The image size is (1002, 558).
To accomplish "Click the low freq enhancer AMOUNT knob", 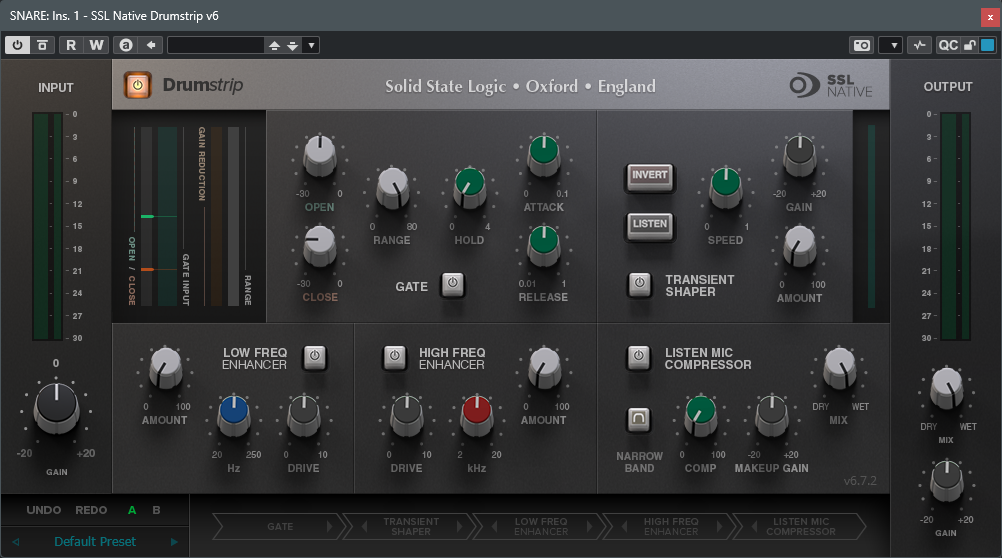I will coord(166,367).
